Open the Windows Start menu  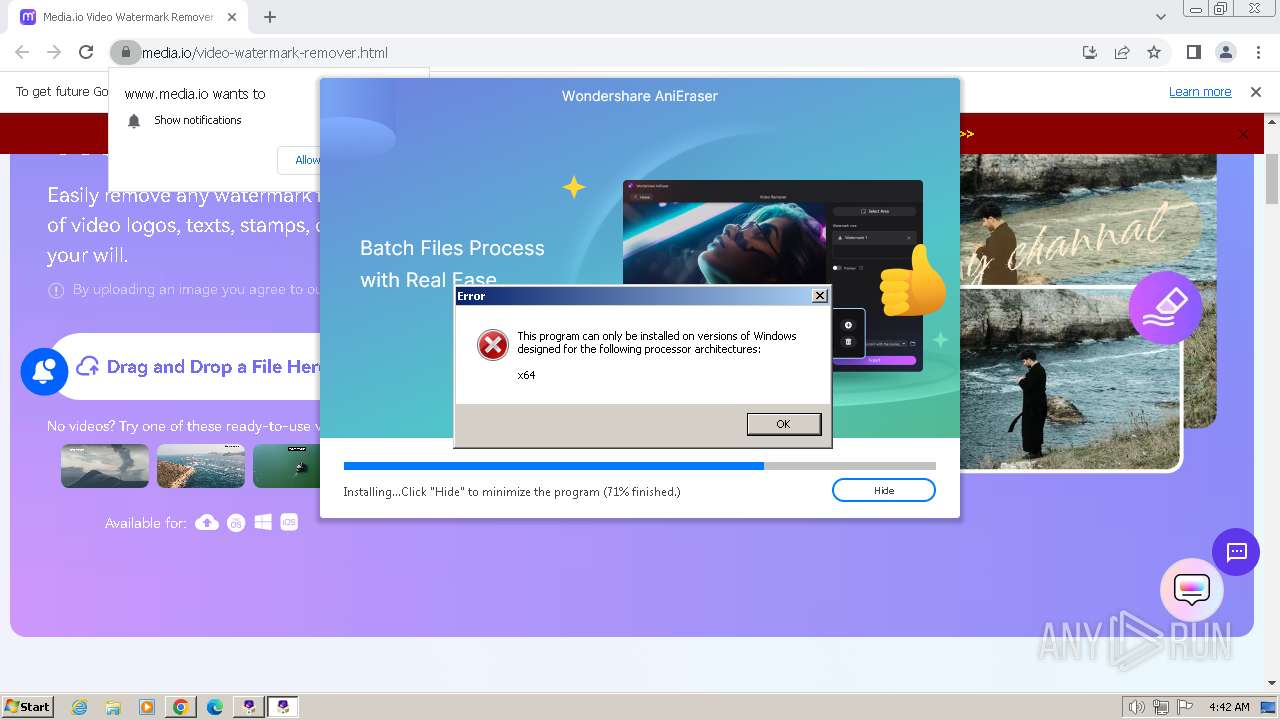click(27, 706)
